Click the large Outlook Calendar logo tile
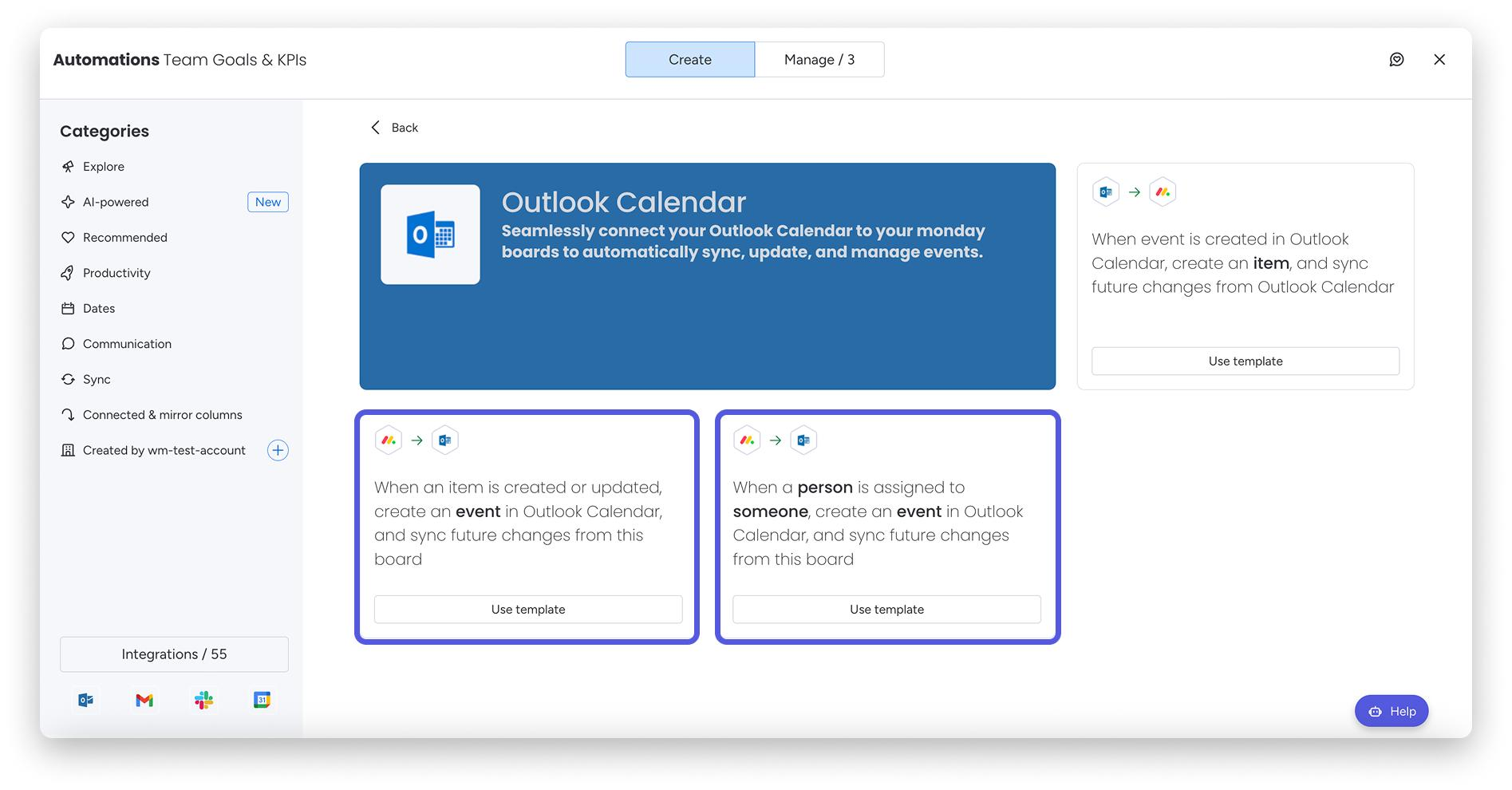Screen dimensions: 1512x790 (430, 235)
